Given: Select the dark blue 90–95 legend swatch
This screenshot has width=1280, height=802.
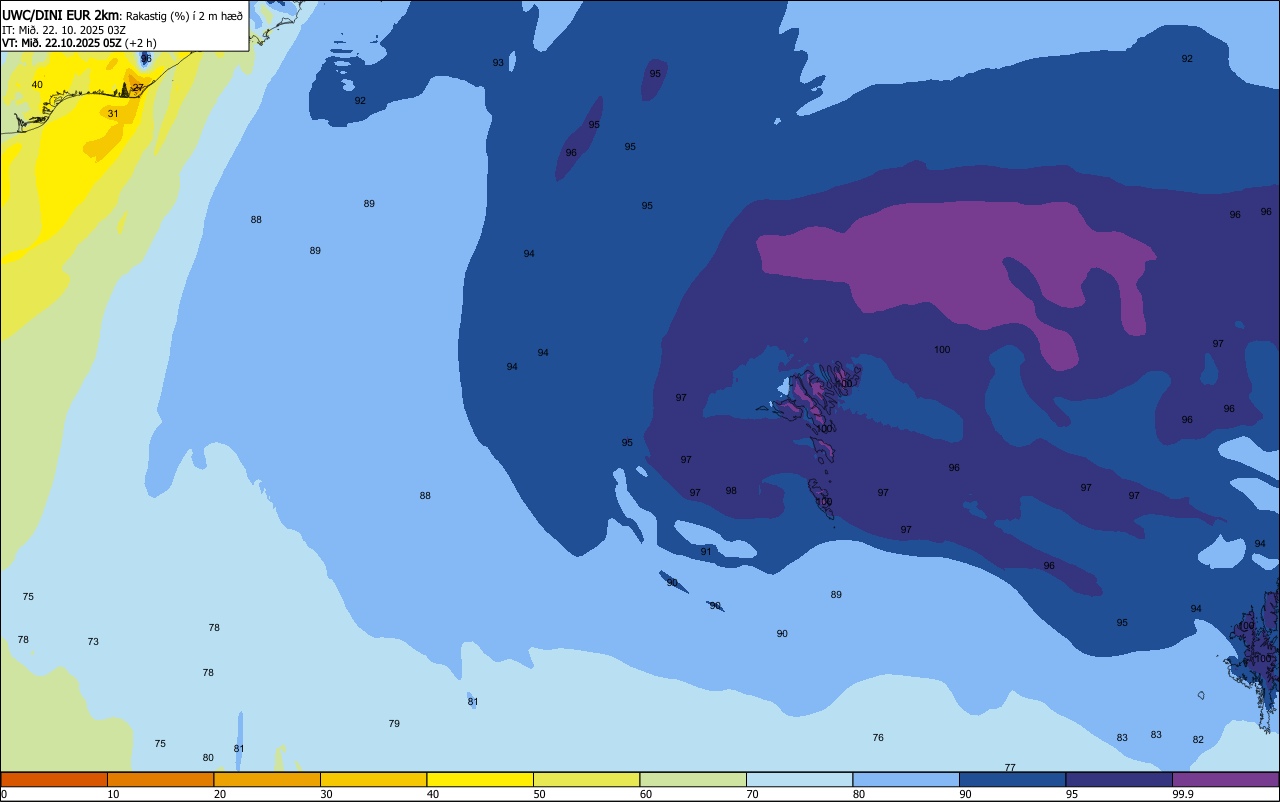Looking at the screenshot, I should (1012, 779).
